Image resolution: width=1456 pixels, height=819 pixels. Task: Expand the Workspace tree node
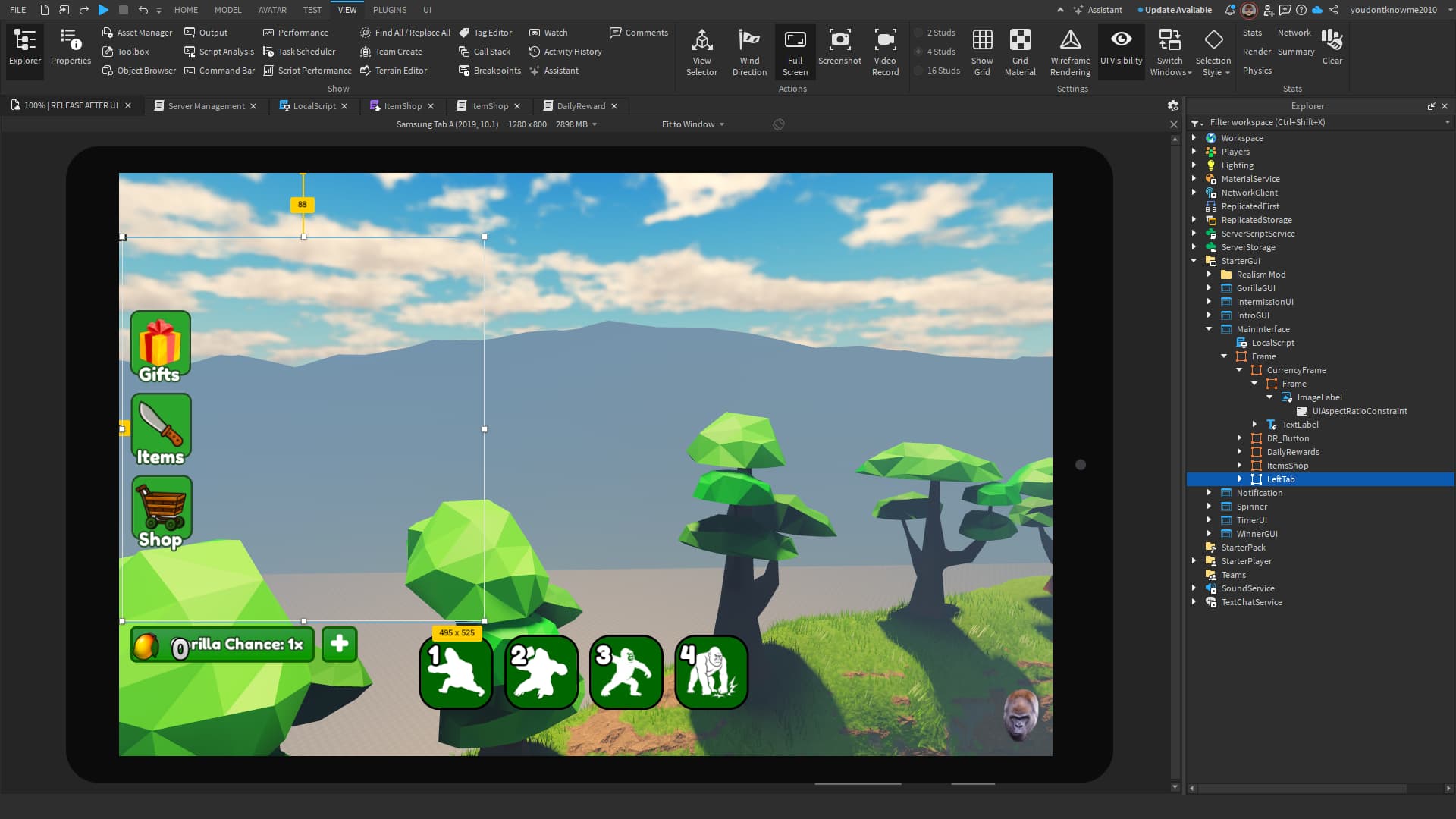pos(1194,138)
